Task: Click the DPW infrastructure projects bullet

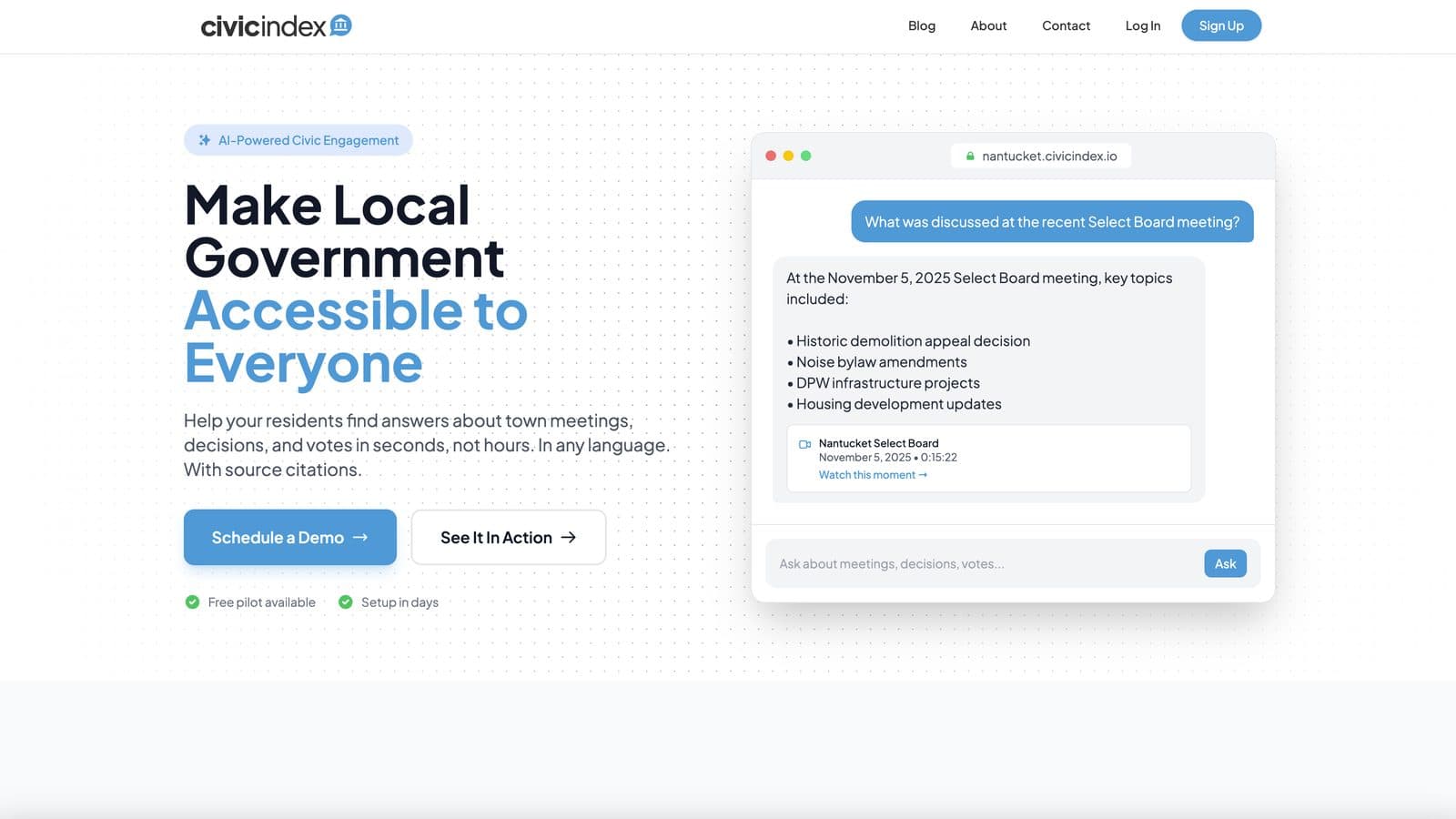Action: tap(883, 382)
